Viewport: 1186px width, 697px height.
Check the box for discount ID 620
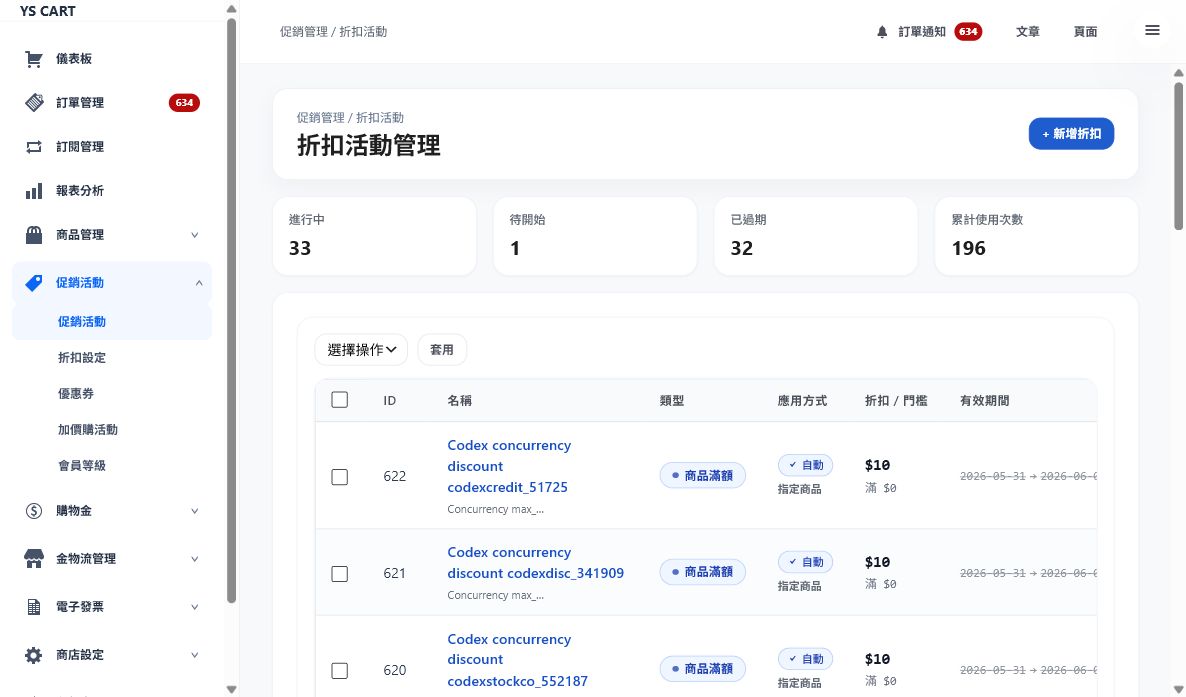[x=340, y=671]
